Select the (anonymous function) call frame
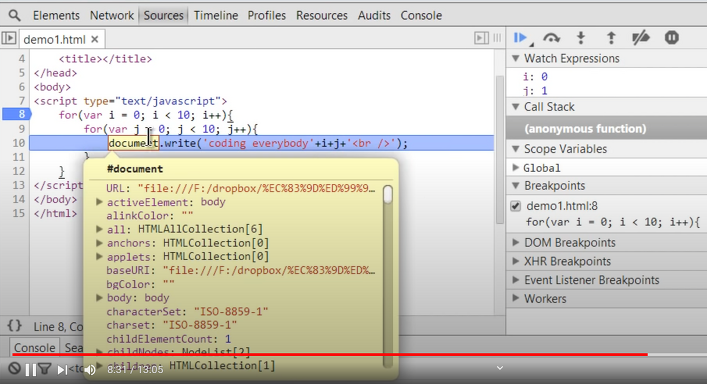 click(606, 129)
